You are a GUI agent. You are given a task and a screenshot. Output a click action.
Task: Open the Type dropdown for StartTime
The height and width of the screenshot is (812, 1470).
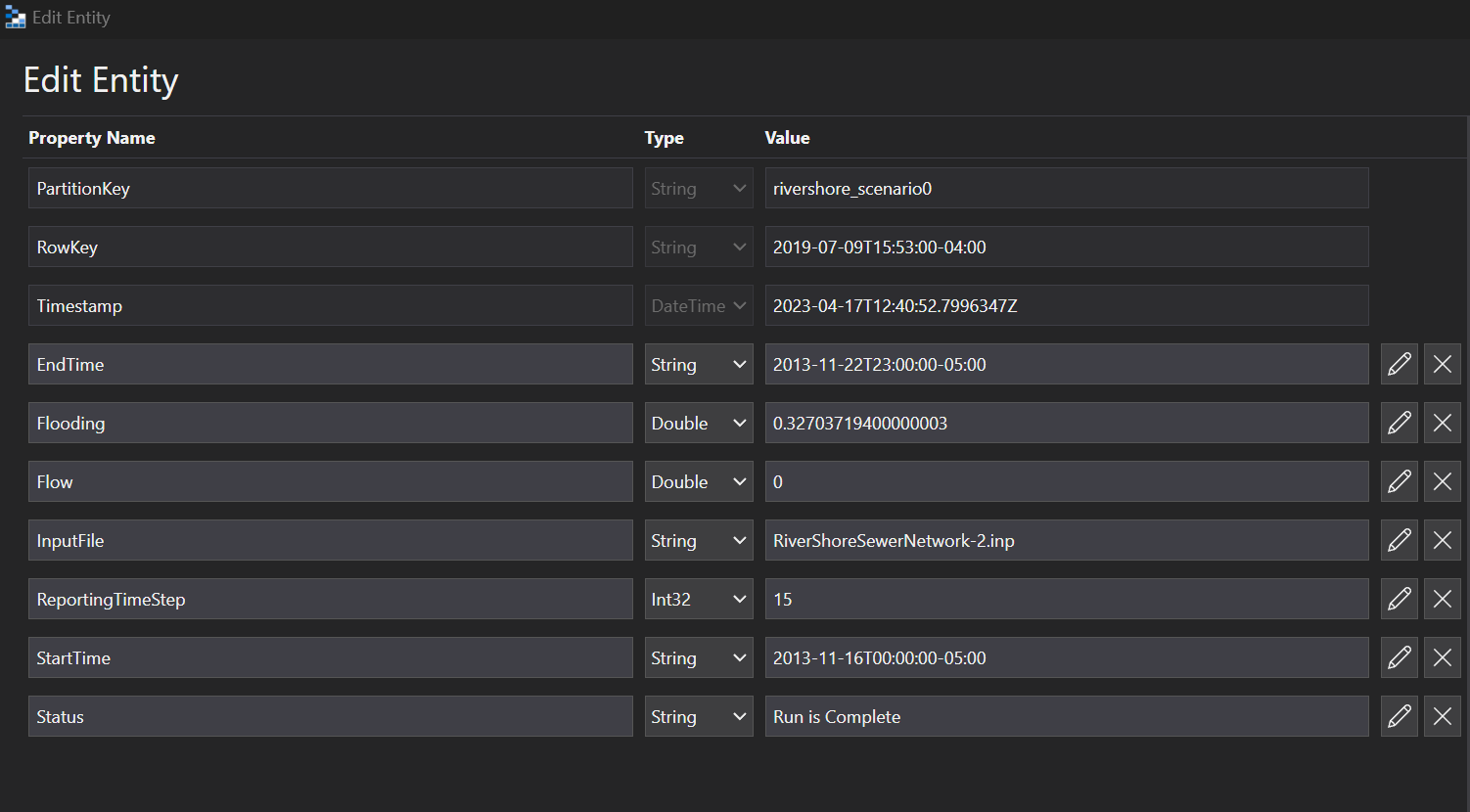click(x=699, y=657)
